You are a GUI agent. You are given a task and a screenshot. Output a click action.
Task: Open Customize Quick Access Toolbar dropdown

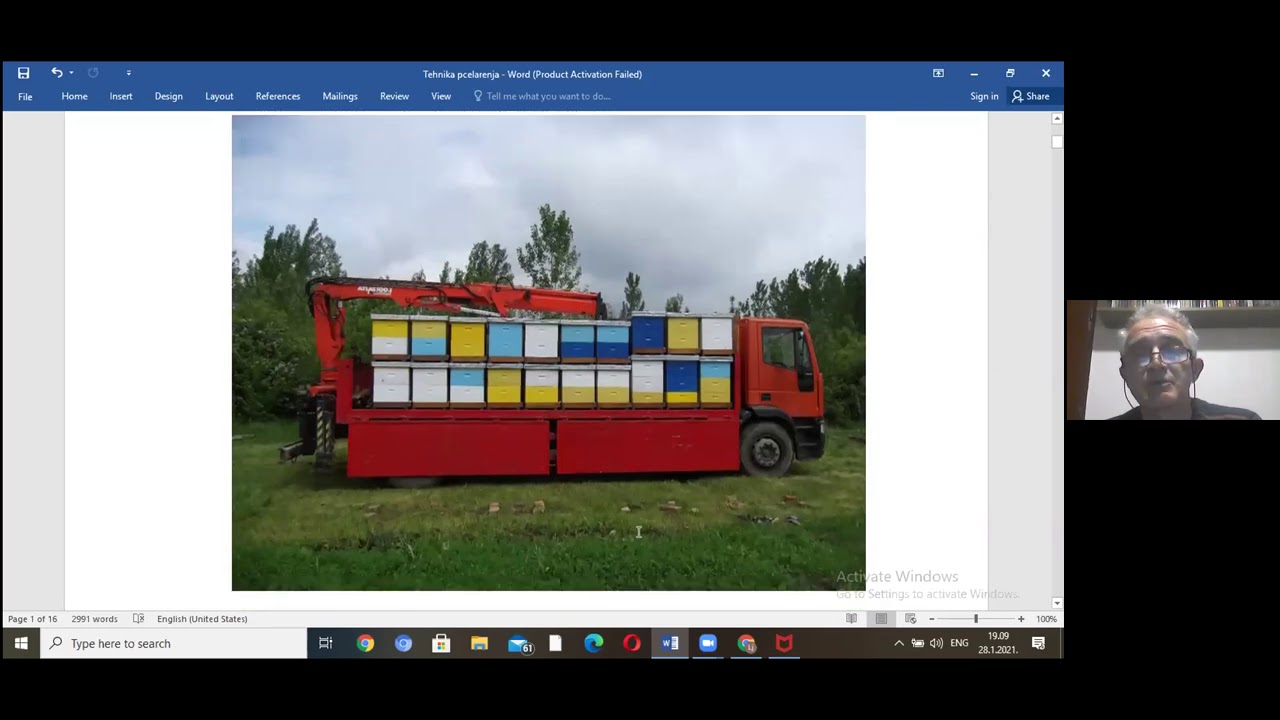128,73
